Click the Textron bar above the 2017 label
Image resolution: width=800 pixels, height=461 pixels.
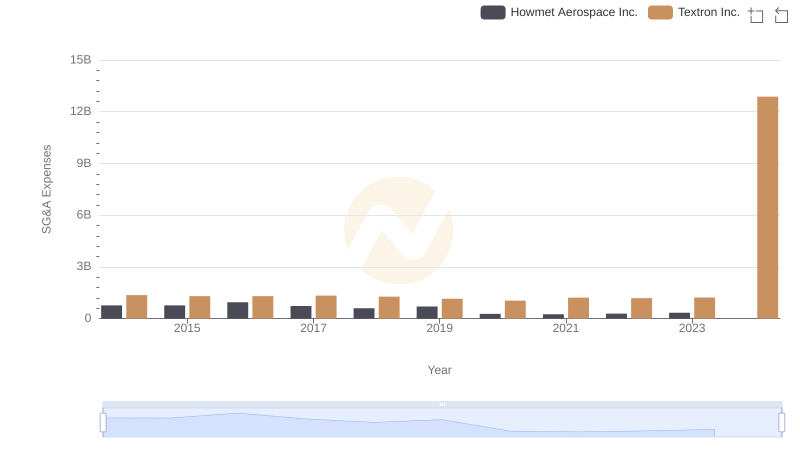point(326,307)
